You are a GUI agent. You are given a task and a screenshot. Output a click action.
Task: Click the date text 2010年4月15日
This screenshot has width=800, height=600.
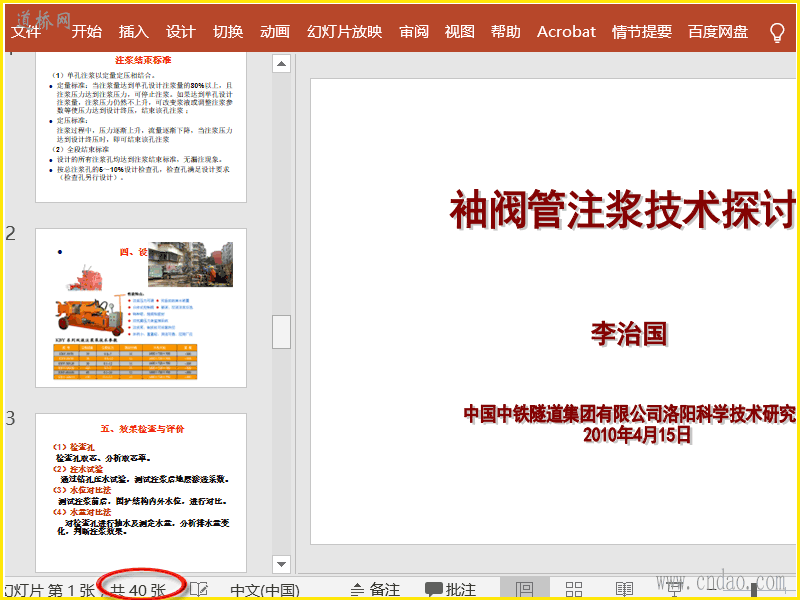pyautogui.click(x=637, y=435)
